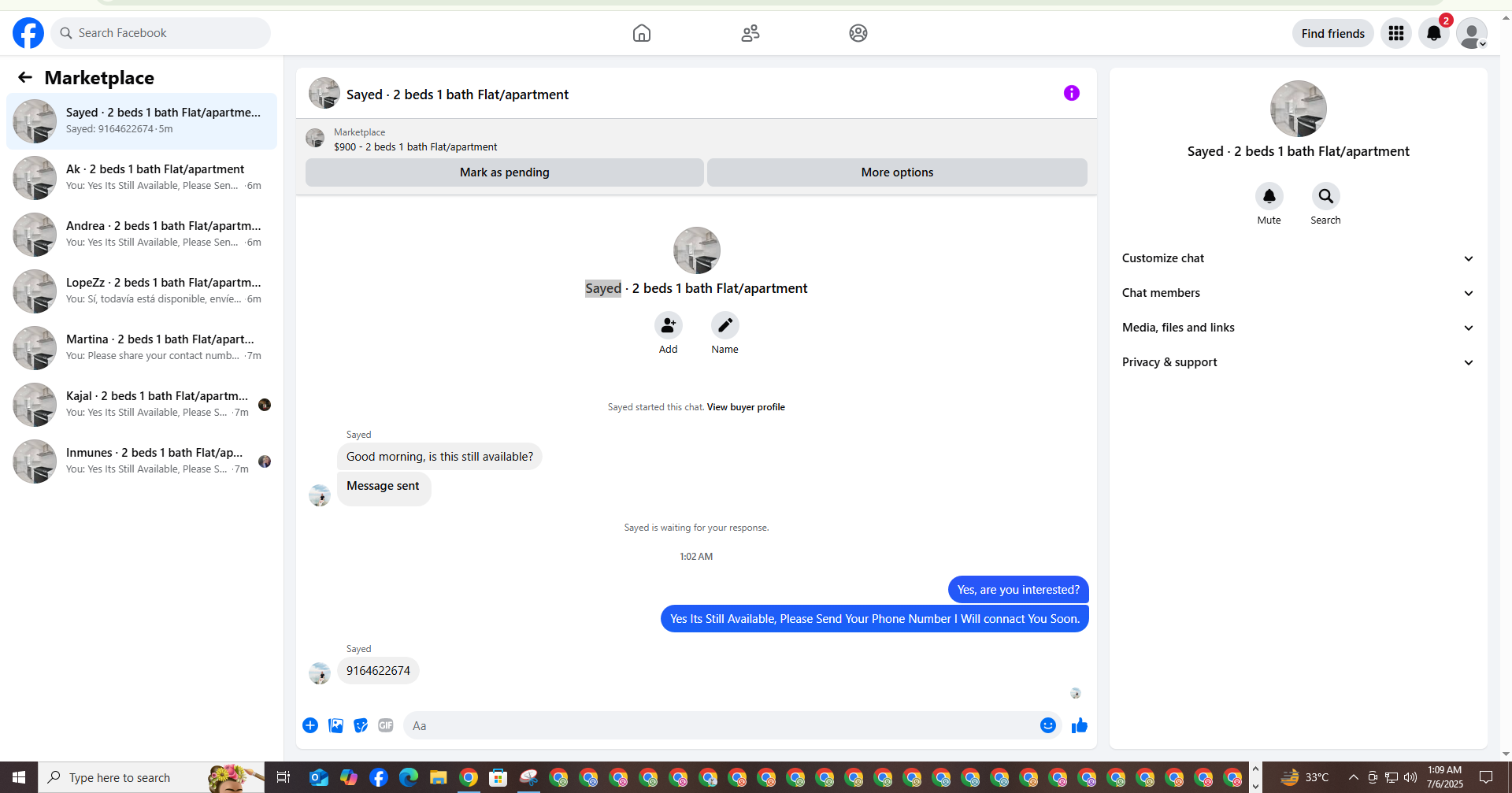Open the 33°C weather widget
The height and width of the screenshot is (793, 1512).
click(1304, 777)
